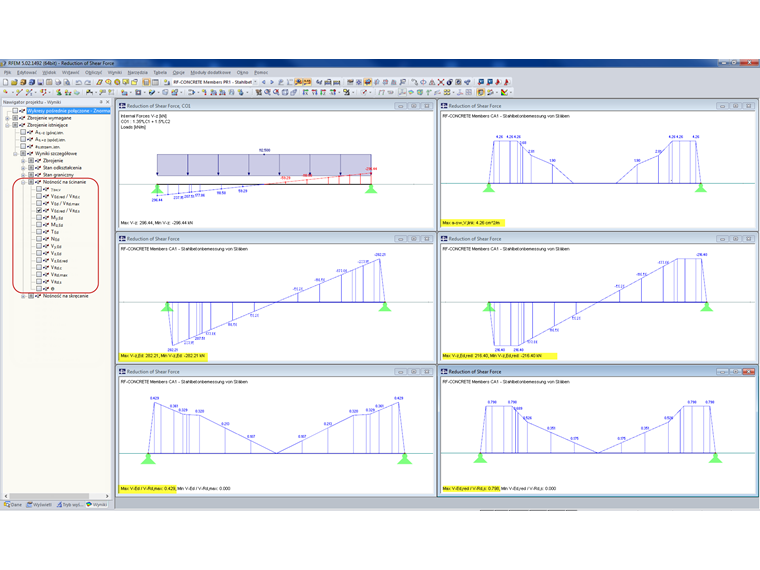Redo the action via toolbar arrow
Image resolution: width=760 pixels, height=570 pixels.
[x=88, y=82]
